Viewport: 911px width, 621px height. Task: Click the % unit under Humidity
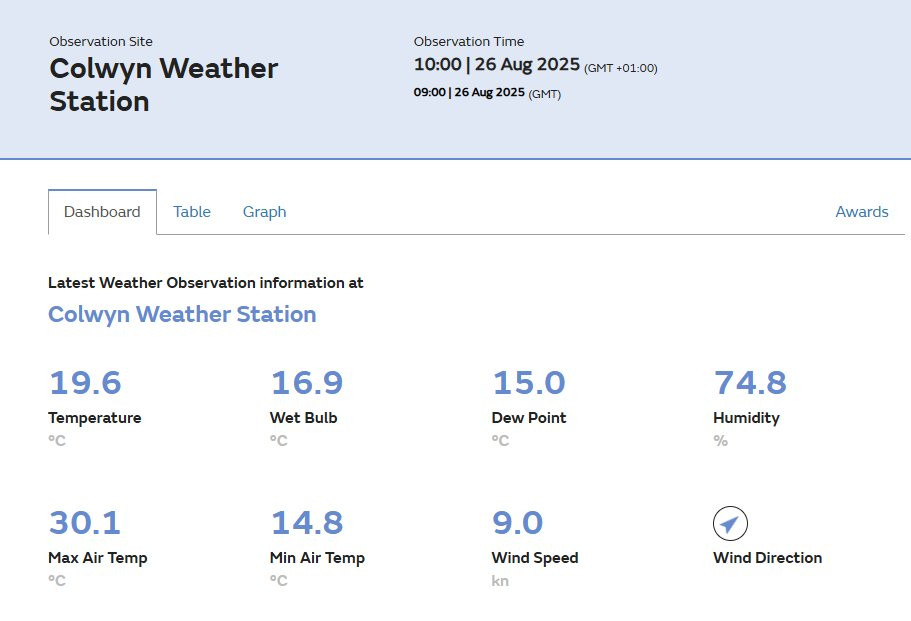(720, 441)
